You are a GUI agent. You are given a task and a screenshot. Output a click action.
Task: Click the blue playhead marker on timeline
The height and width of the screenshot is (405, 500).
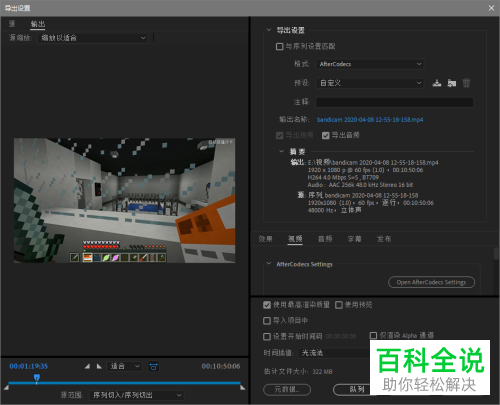(x=37, y=378)
